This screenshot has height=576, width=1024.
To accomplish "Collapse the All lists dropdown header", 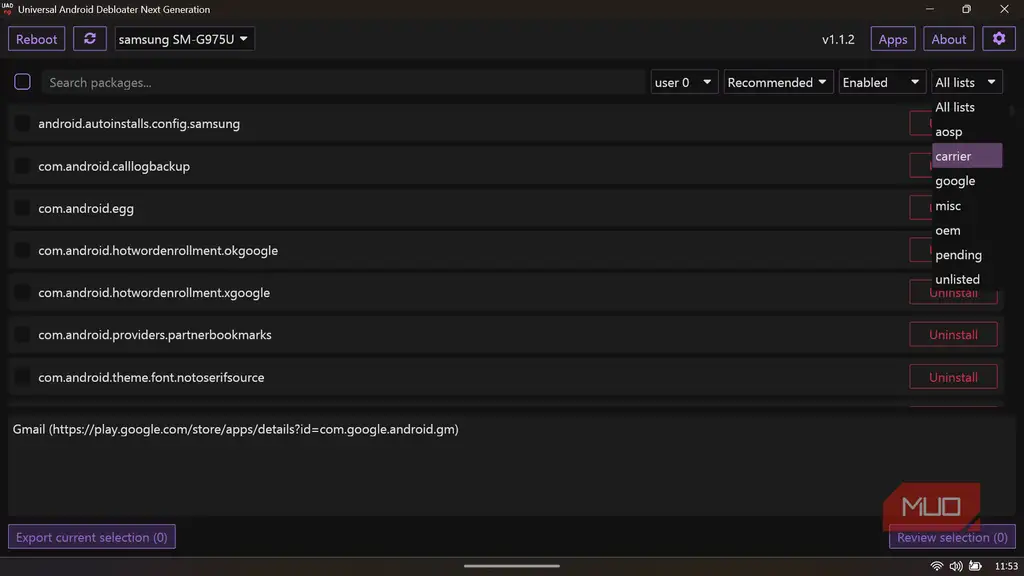I will pyautogui.click(x=967, y=82).
